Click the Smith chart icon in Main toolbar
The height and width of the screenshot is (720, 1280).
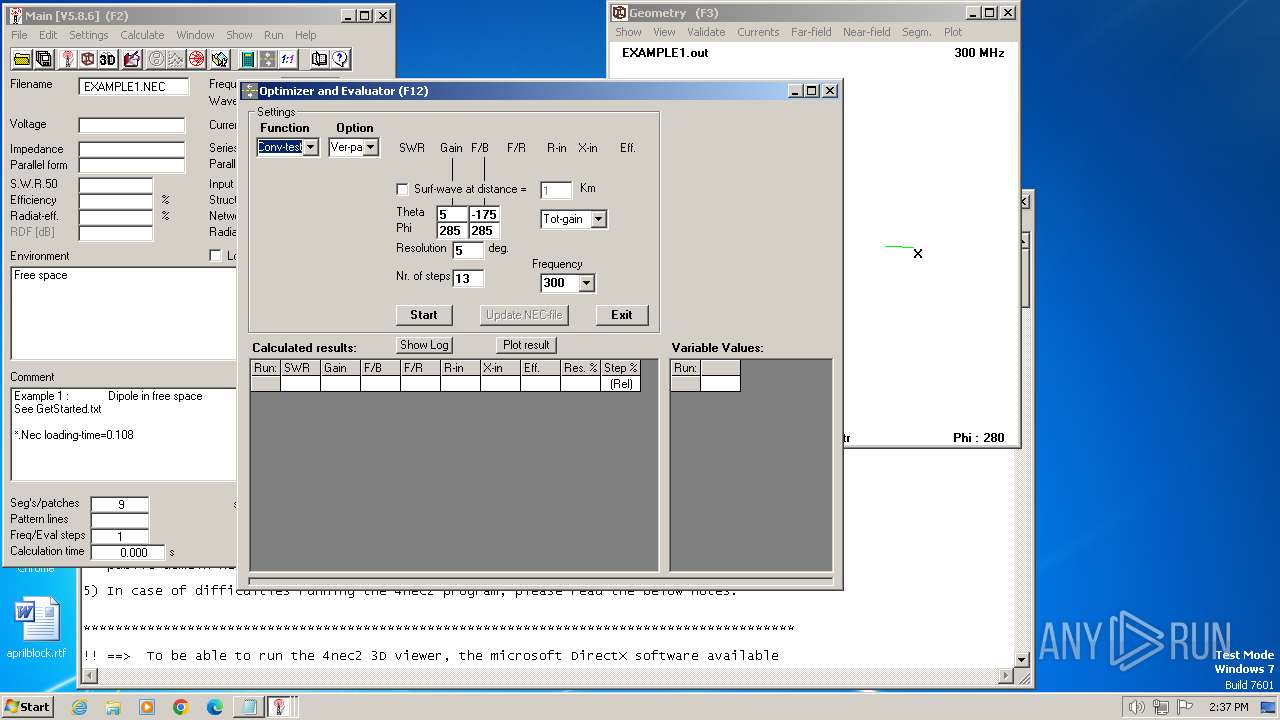click(x=156, y=59)
